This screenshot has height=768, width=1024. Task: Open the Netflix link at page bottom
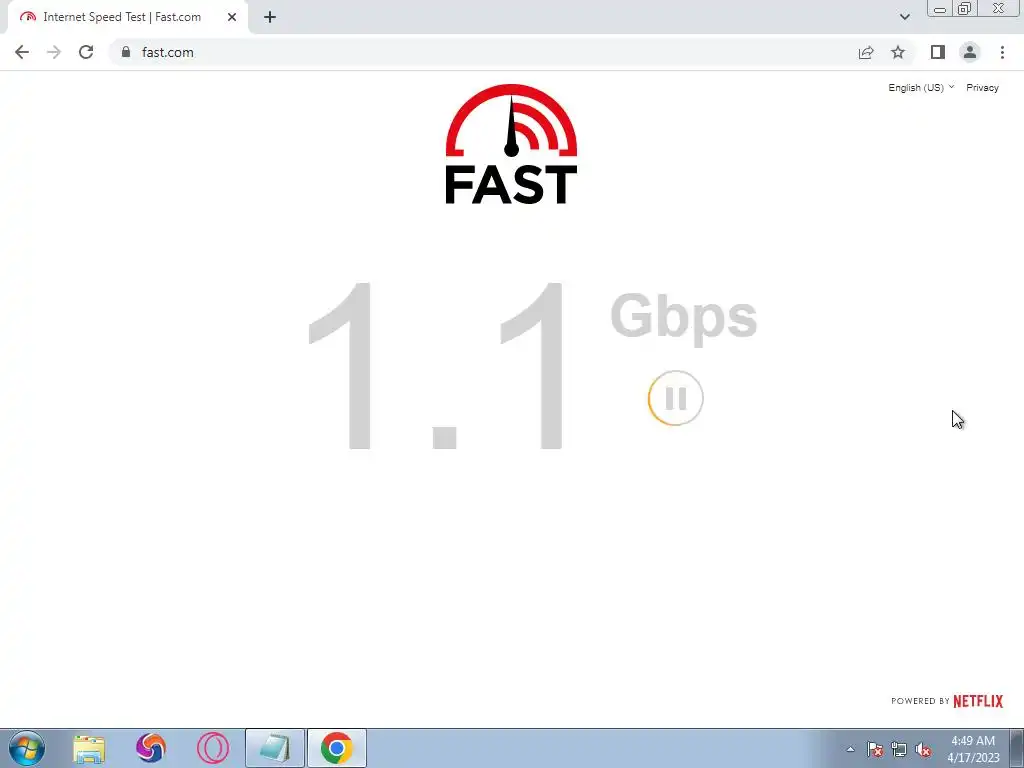click(978, 701)
